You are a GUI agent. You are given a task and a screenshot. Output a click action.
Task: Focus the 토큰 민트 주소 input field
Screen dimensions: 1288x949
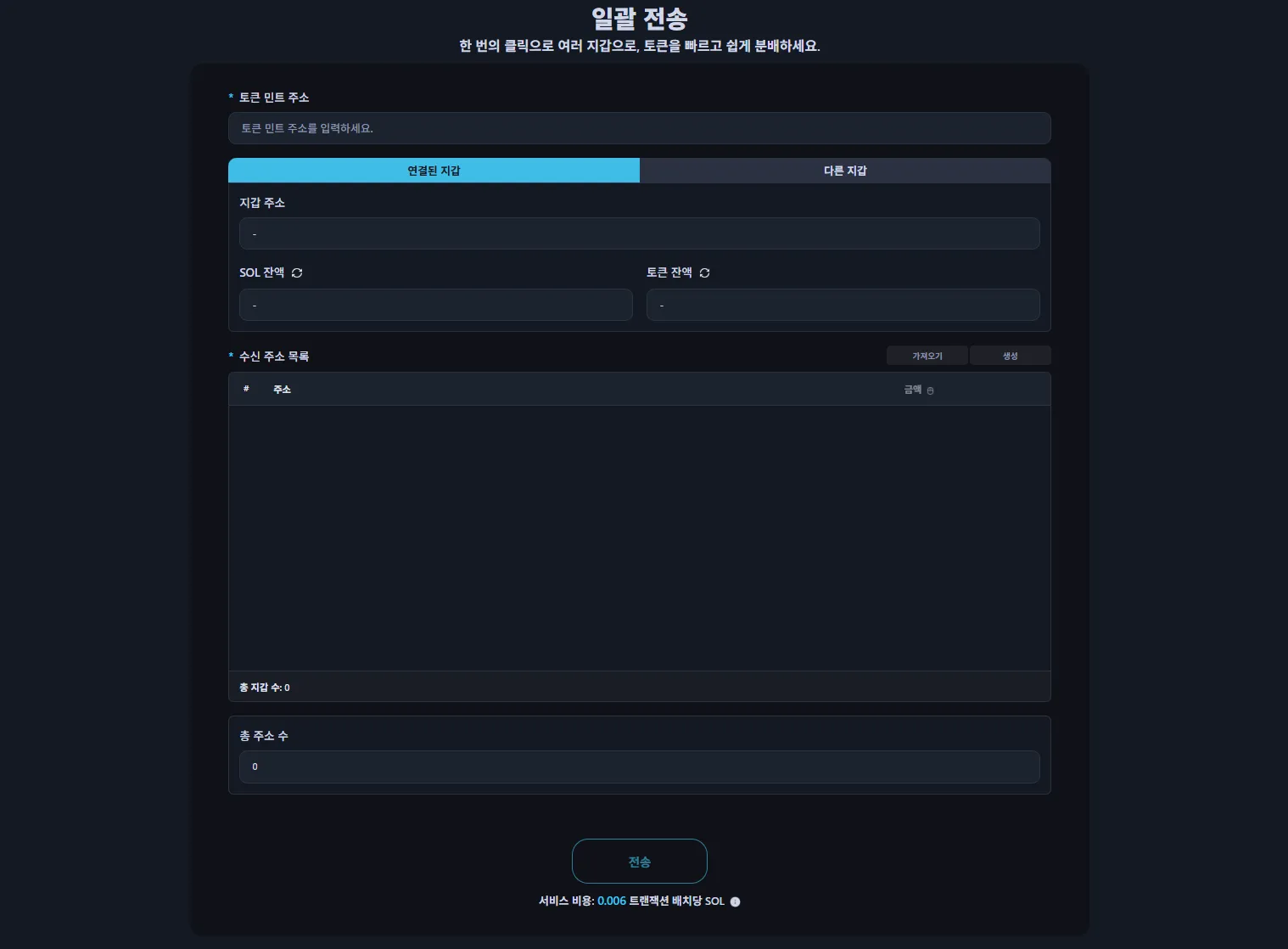639,128
